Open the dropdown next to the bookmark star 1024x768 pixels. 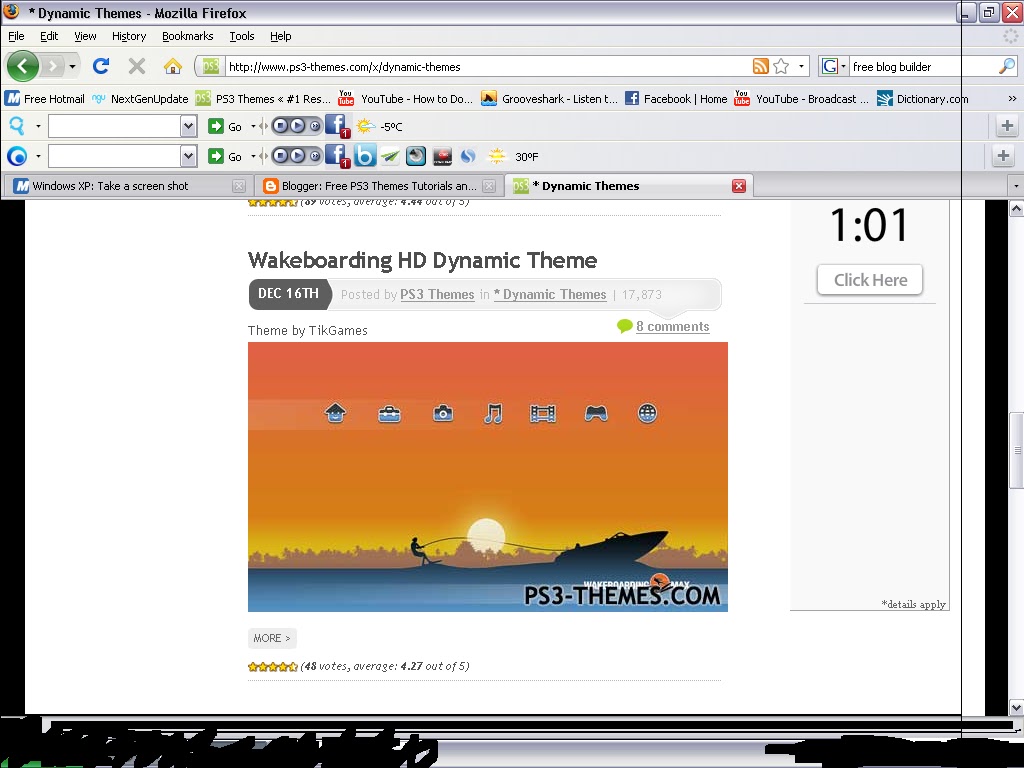click(801, 66)
